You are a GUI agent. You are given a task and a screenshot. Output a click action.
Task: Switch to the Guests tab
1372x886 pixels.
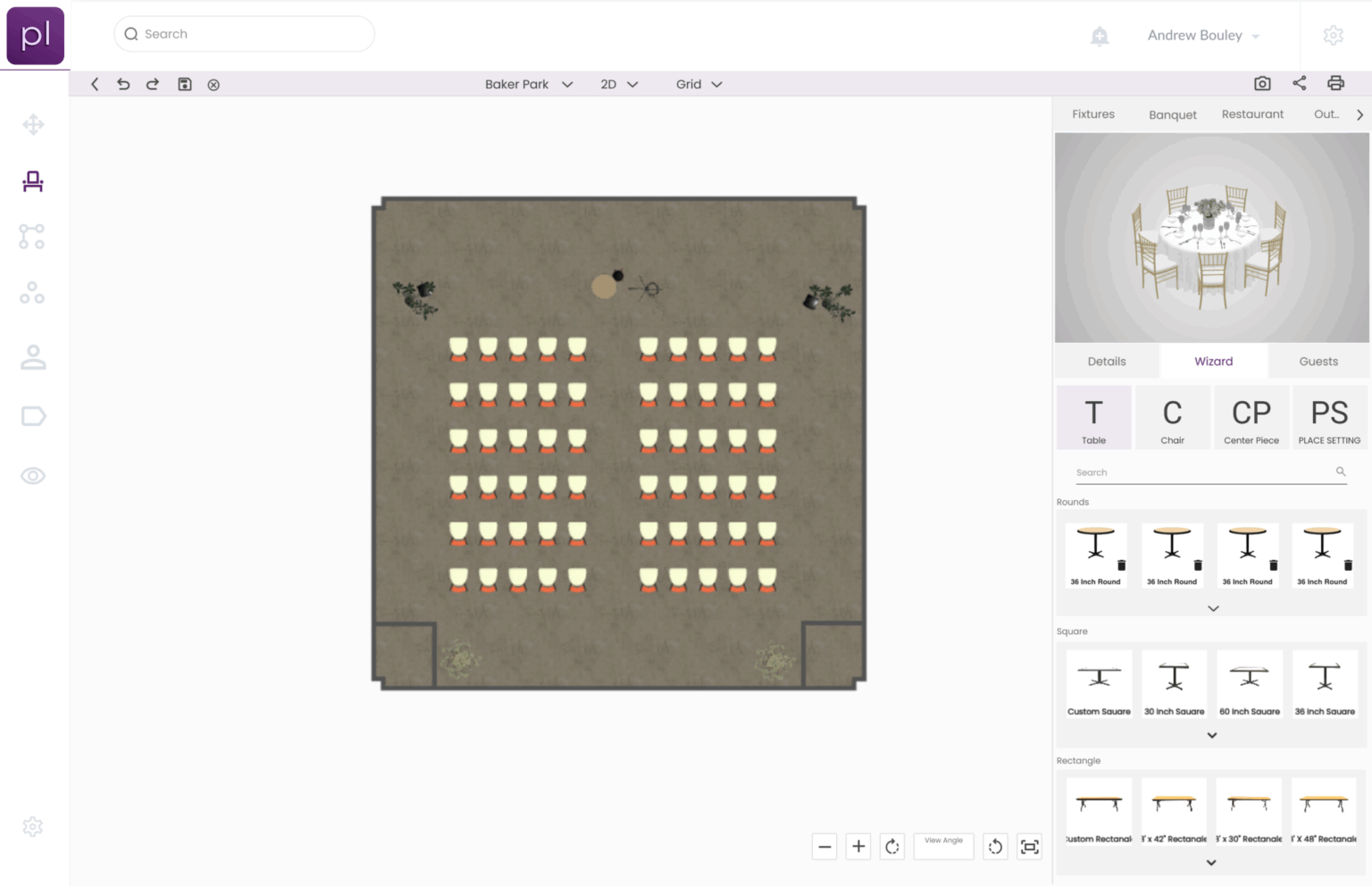pos(1318,362)
